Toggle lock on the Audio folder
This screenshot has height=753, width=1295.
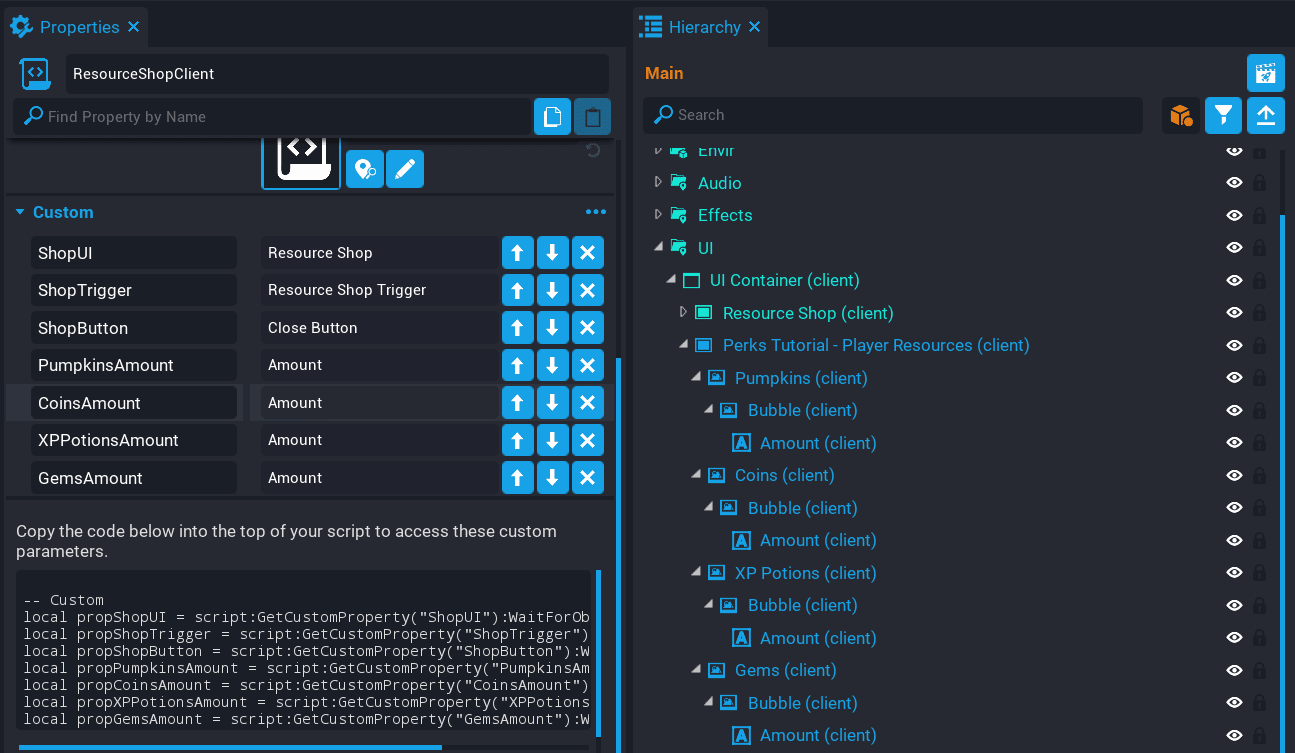[1260, 183]
